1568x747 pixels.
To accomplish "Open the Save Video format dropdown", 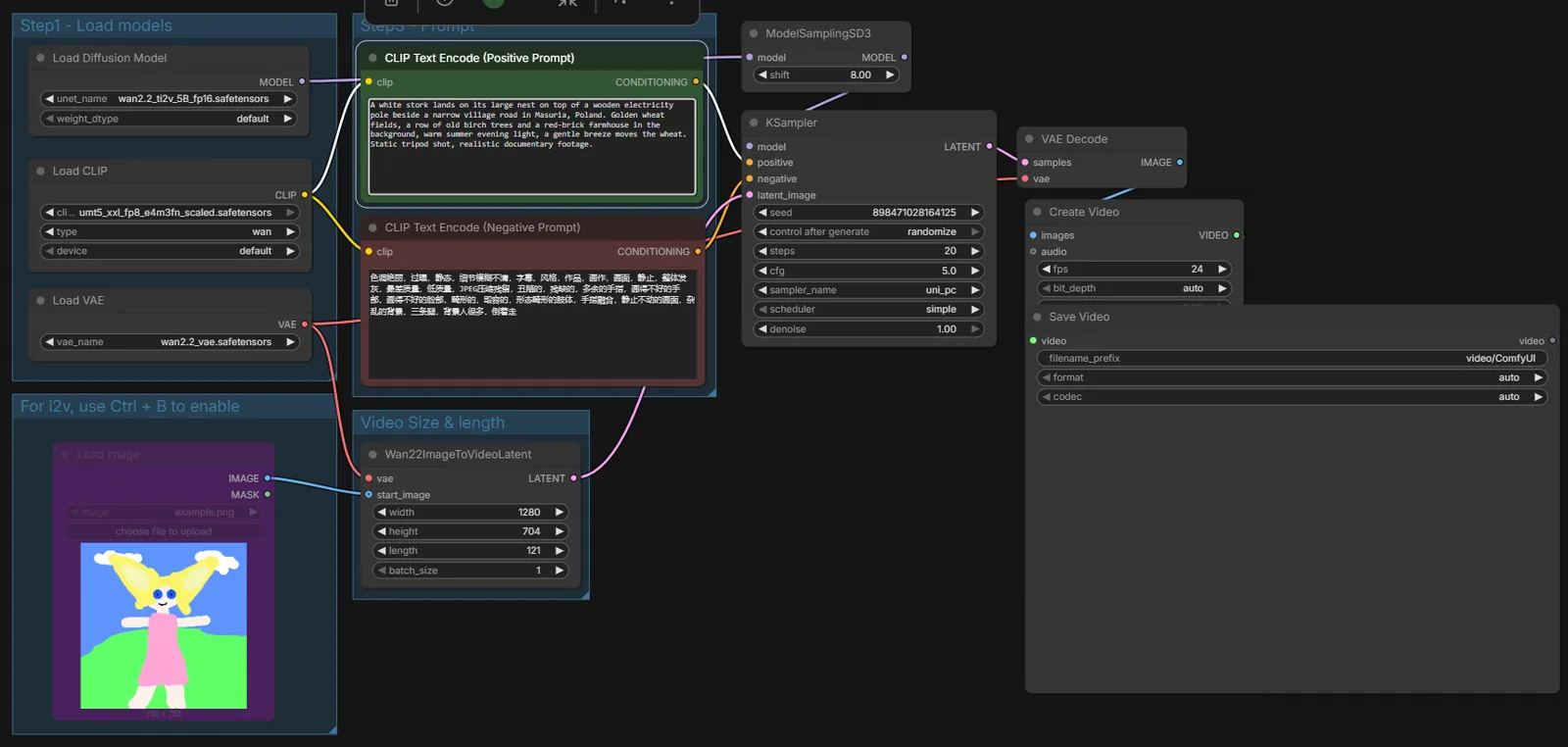I will (x=1292, y=377).
